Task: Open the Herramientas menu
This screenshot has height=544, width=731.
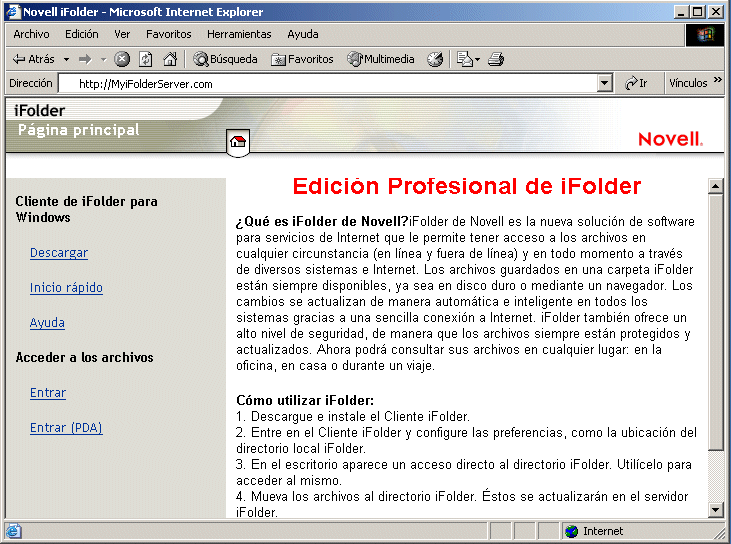Action: point(239,34)
